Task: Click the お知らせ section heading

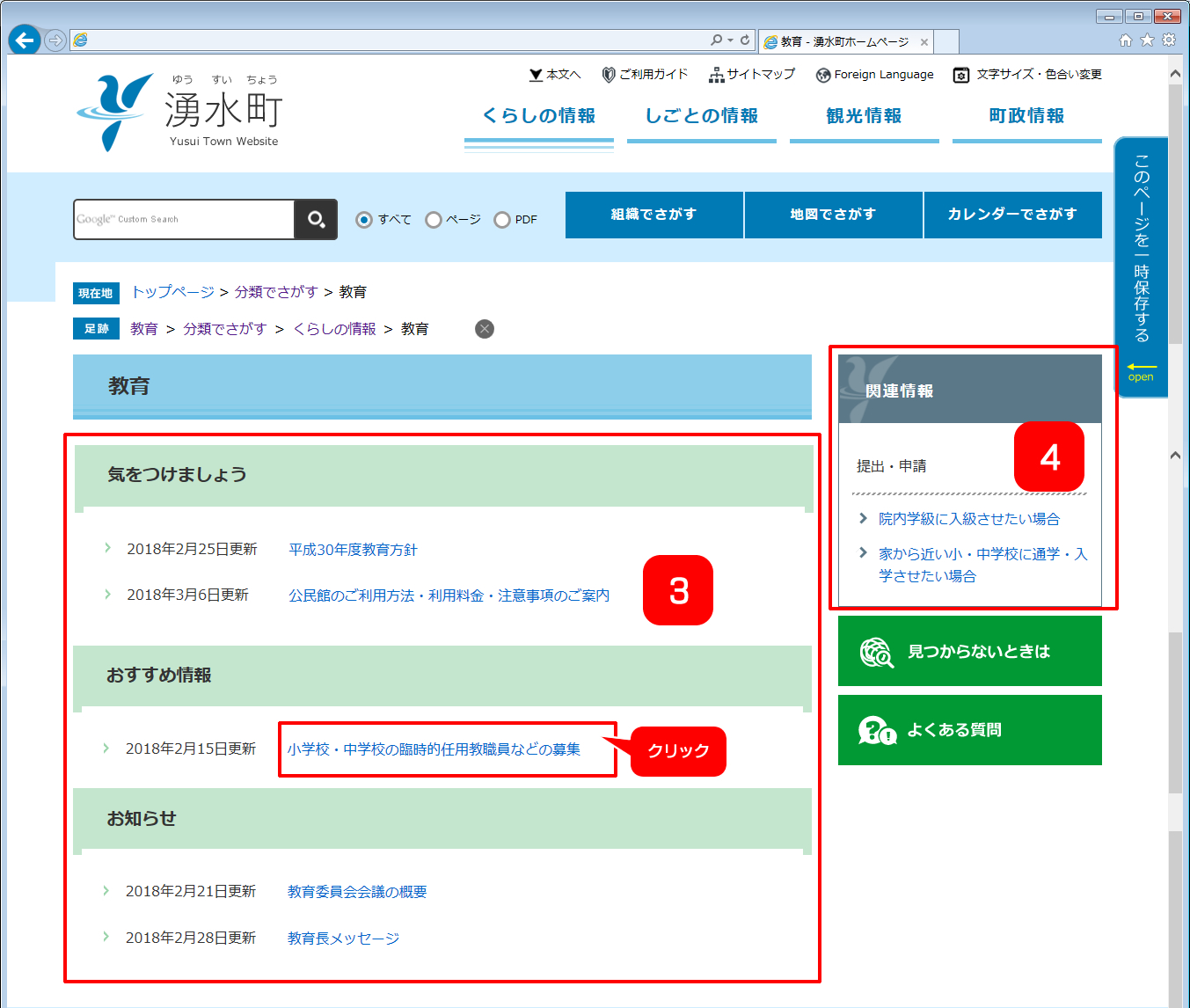Action: coord(142,819)
